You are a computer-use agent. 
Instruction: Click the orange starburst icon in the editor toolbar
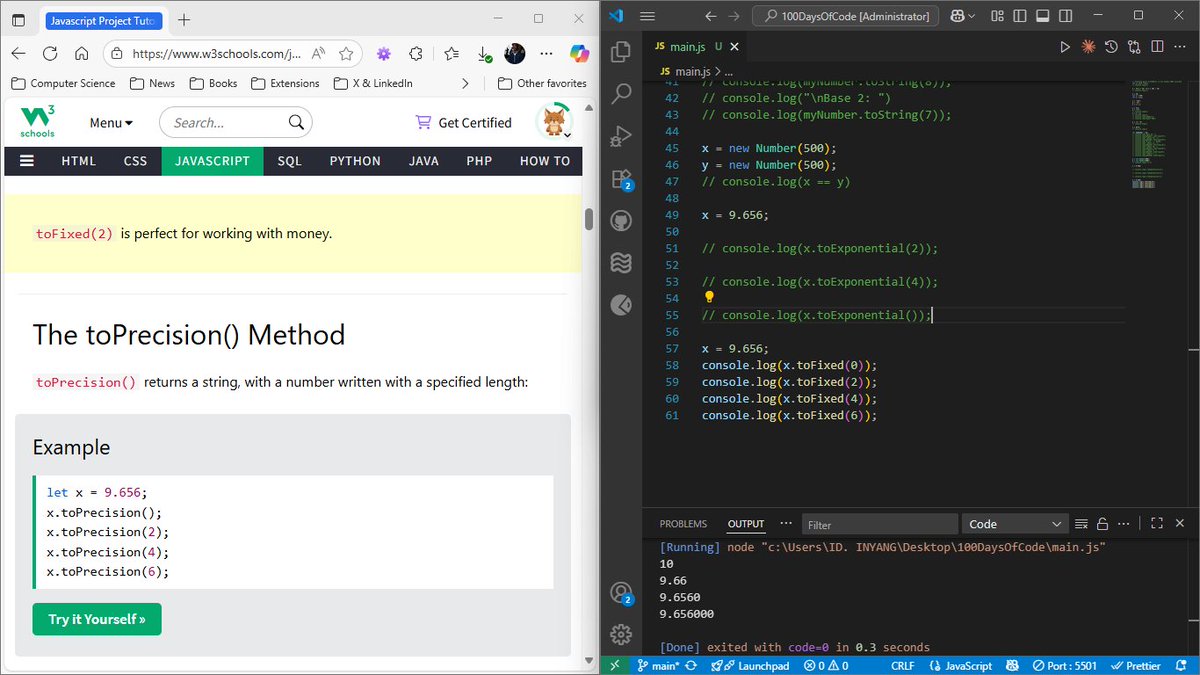pos(1088,47)
